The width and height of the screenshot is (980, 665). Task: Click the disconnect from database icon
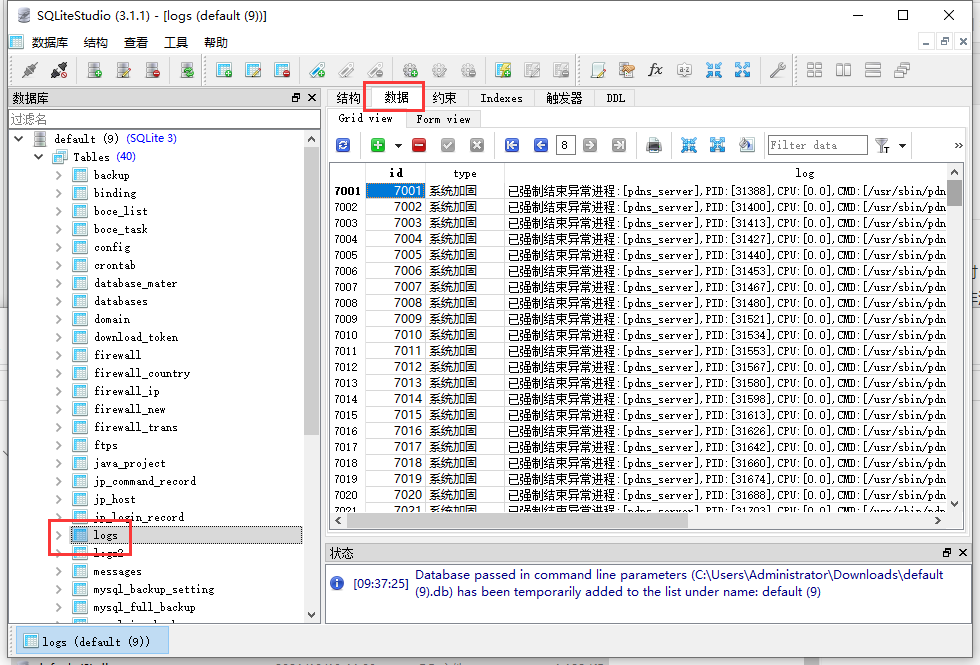tap(59, 70)
